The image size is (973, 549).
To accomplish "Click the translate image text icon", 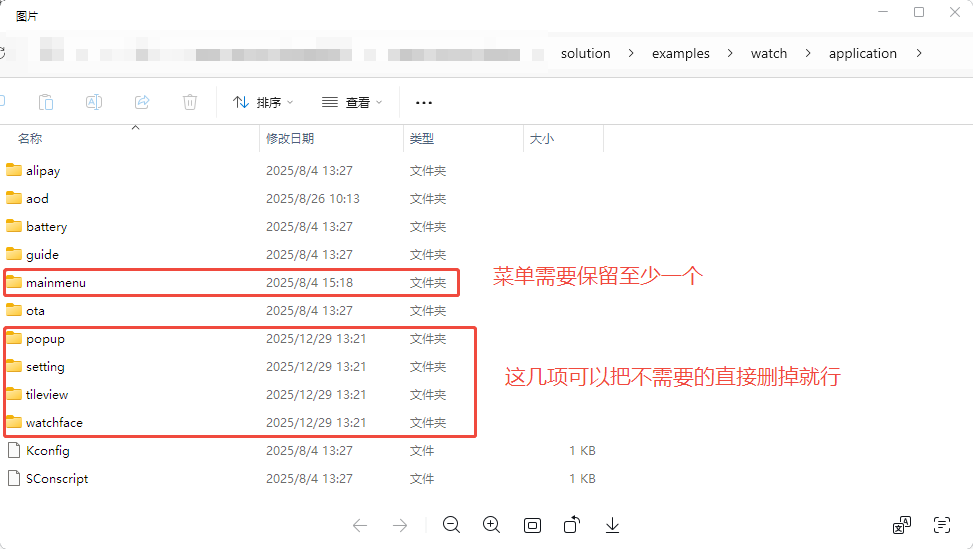I will [902, 525].
